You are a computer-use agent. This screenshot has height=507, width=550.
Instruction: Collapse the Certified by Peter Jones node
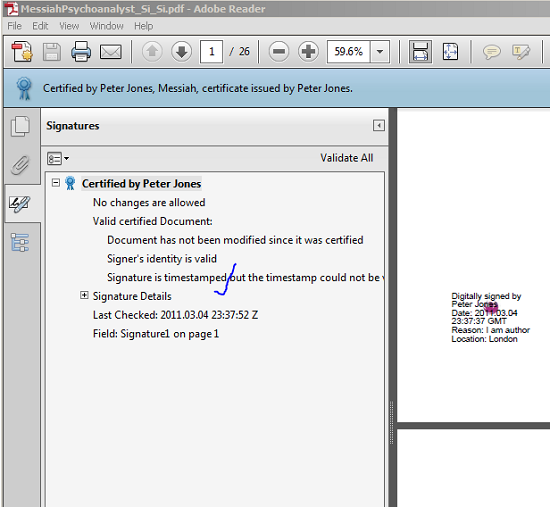click(x=55, y=183)
